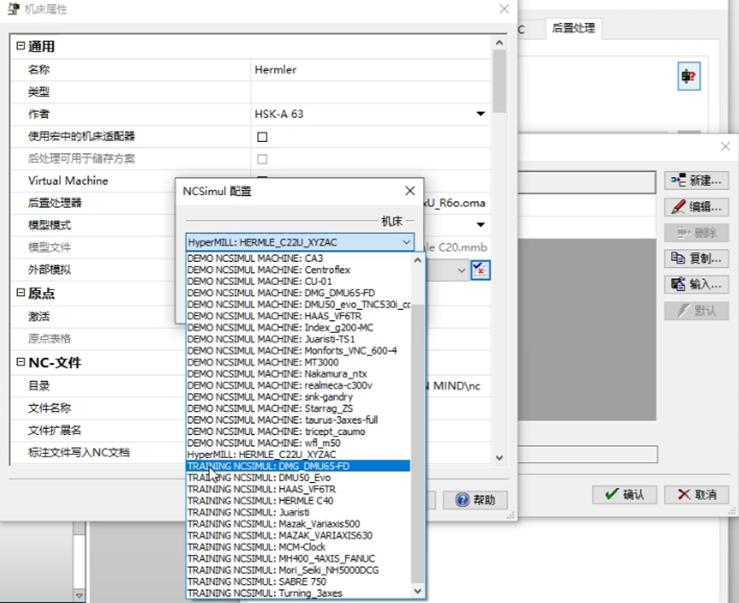The image size is (739, 603).
Task: Click the 帮助 help button
Action: pyautogui.click(x=475, y=500)
